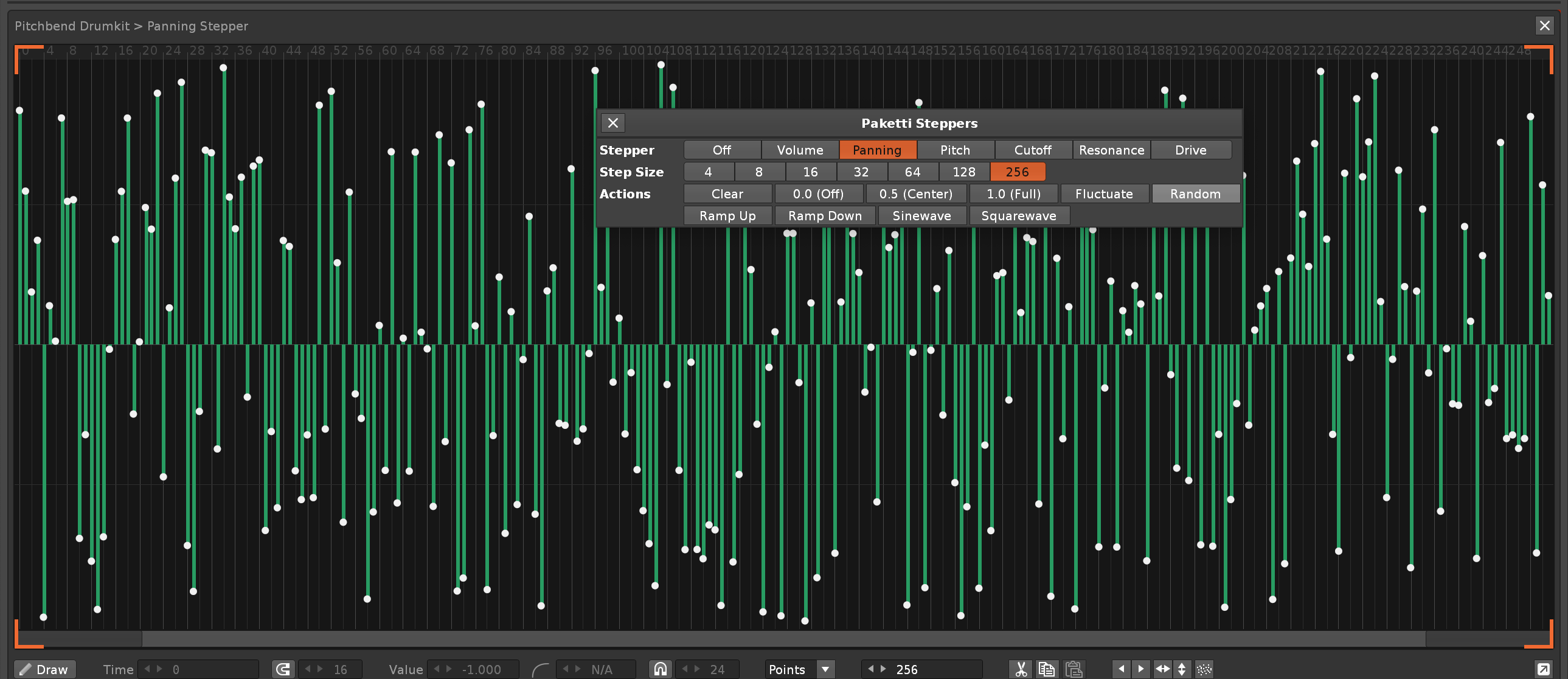
Task: Click the copy envelope icon
Action: coord(1046,669)
